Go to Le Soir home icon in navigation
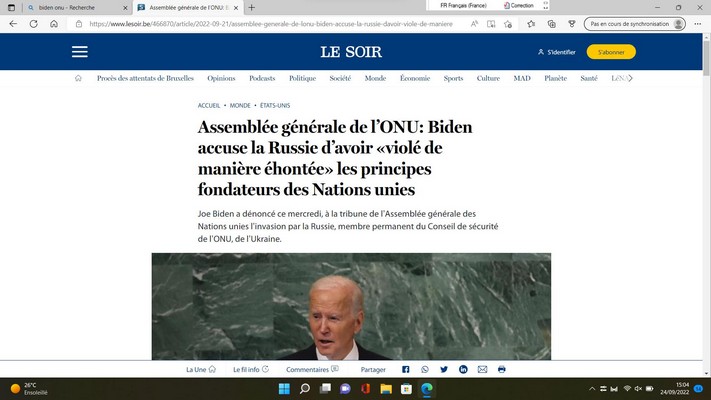The height and width of the screenshot is (400, 711). tap(78, 78)
